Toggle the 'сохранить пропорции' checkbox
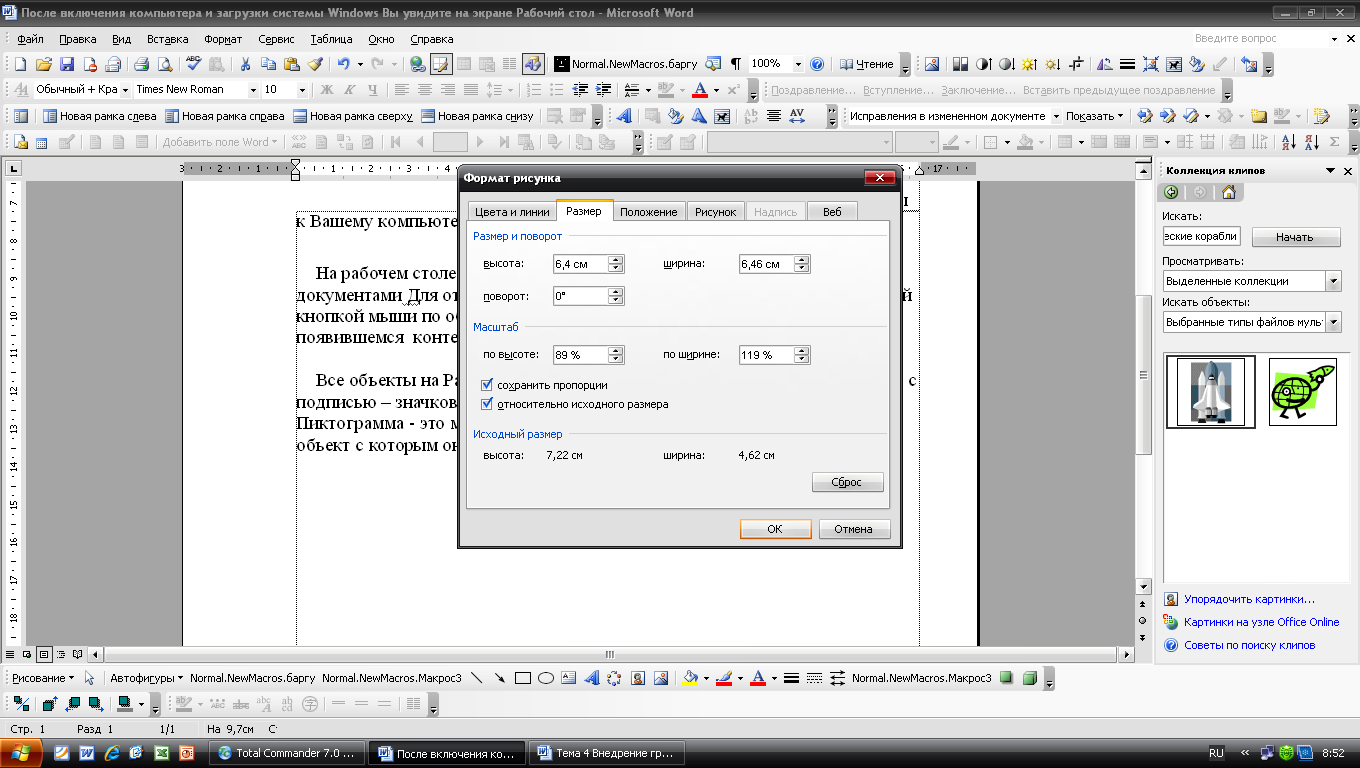This screenshot has width=1360, height=768. (487, 385)
